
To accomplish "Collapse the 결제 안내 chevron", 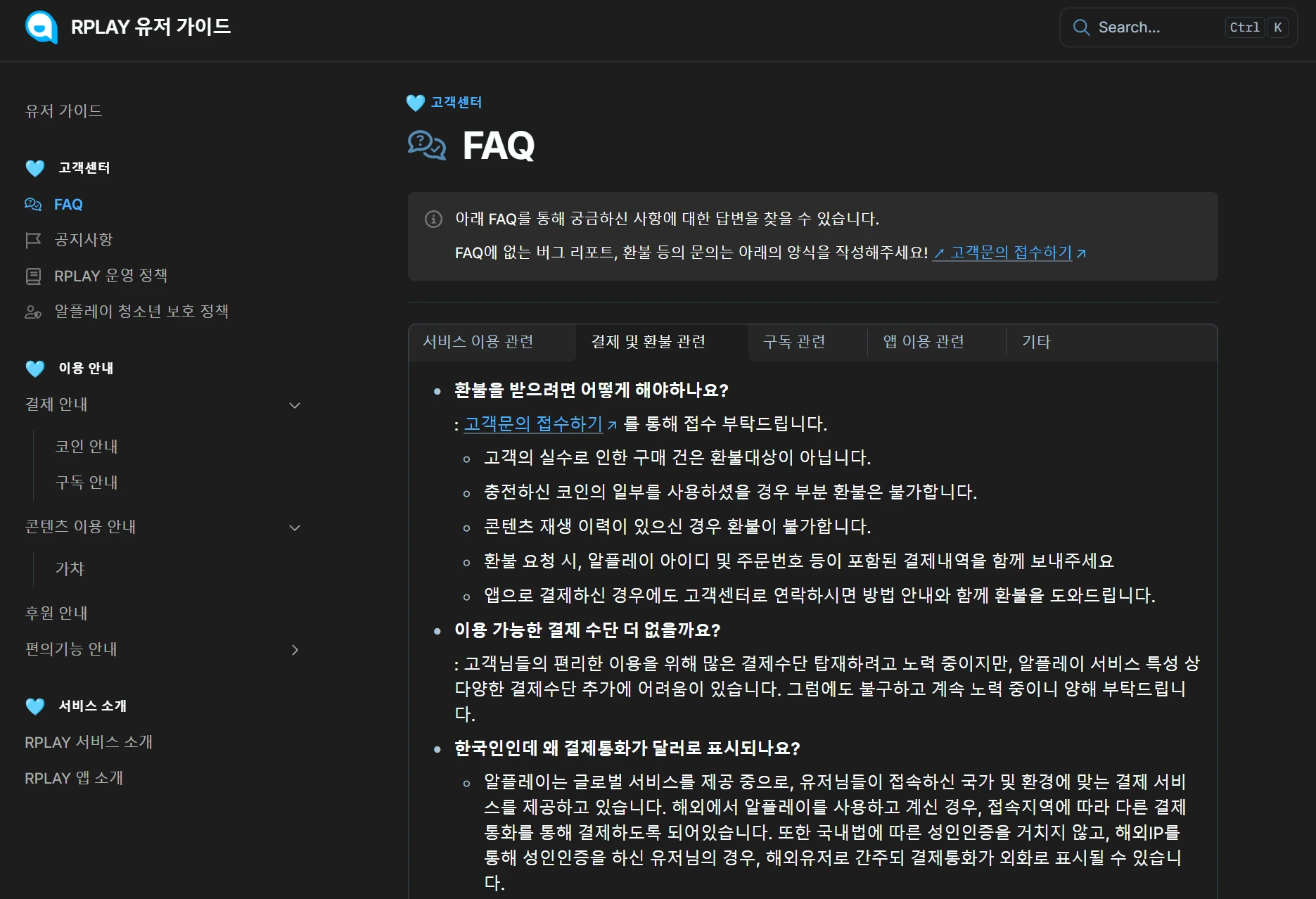I will click(295, 405).
